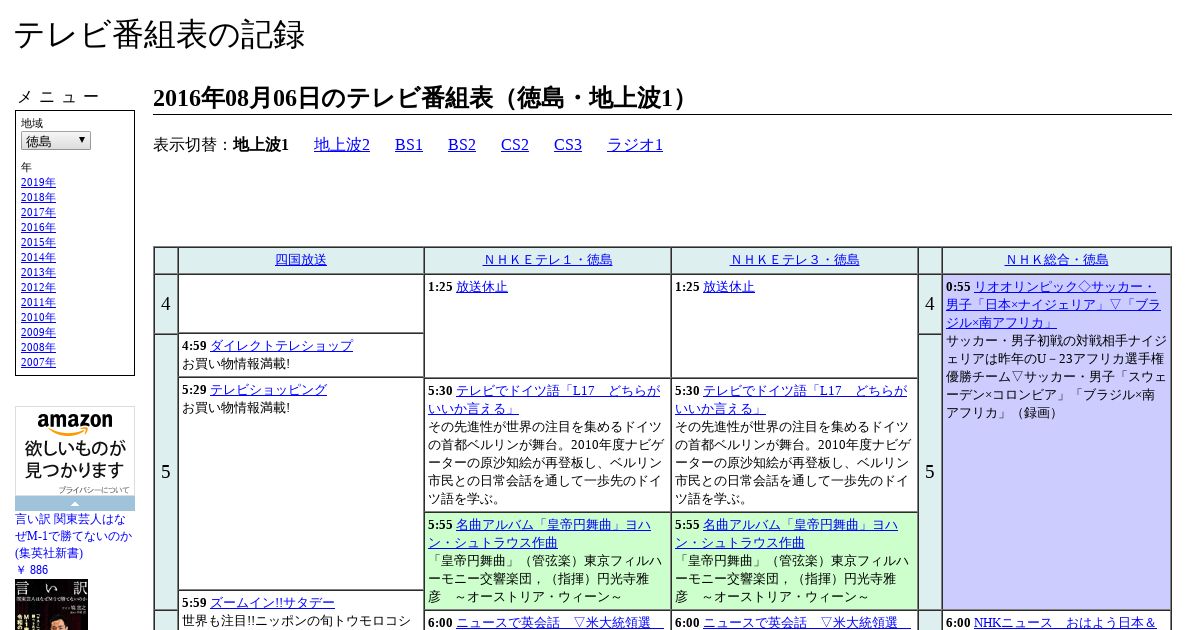Open the 言い訳 関東芸人 book link
This screenshot has width=1200, height=630.
(x=73, y=536)
